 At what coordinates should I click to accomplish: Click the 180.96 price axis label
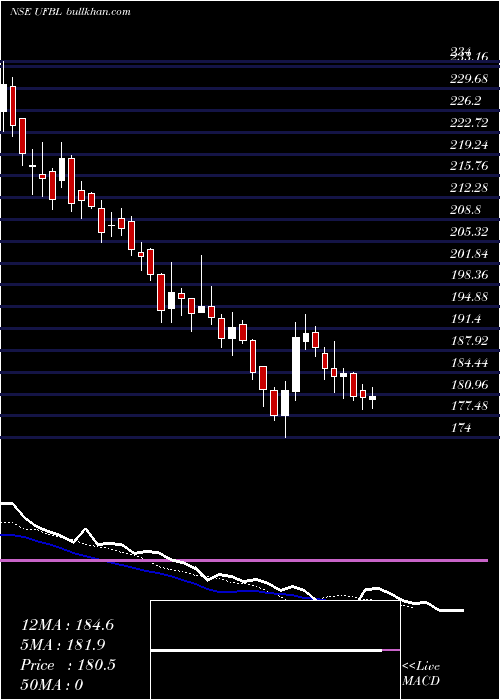469,384
